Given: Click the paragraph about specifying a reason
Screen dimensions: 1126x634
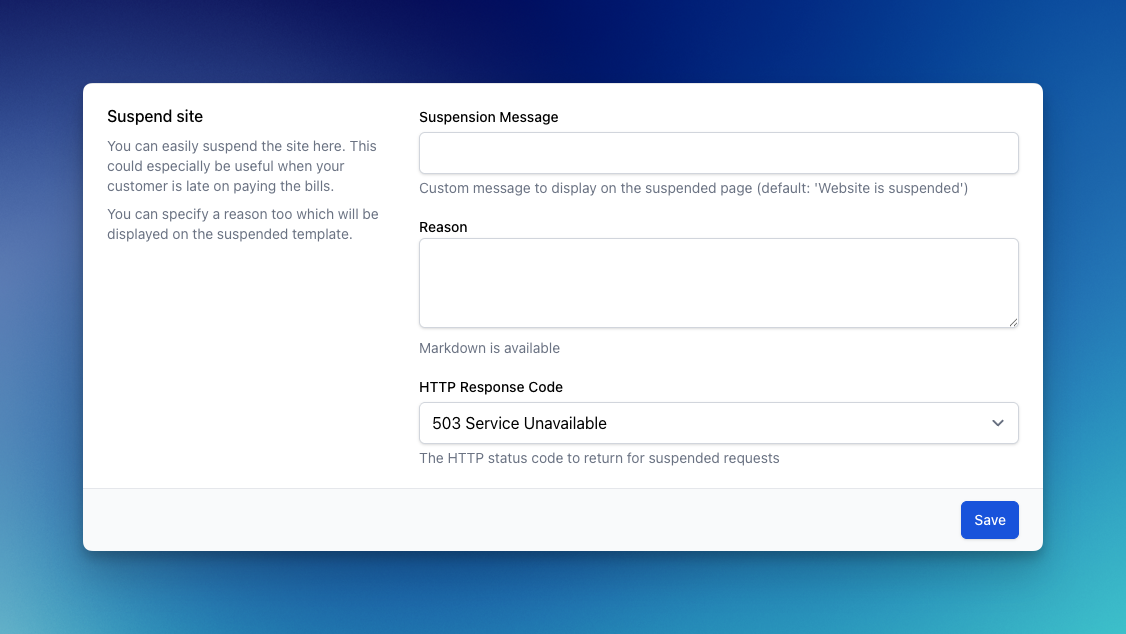Looking at the screenshot, I should click(242, 224).
